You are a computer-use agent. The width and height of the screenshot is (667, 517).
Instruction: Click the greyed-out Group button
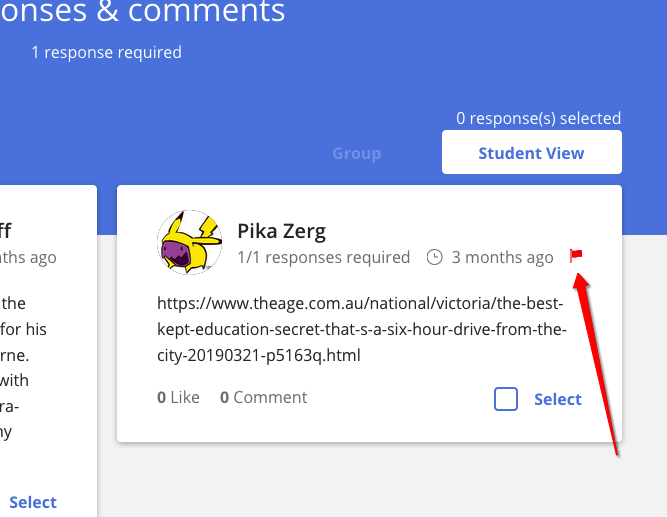point(356,153)
